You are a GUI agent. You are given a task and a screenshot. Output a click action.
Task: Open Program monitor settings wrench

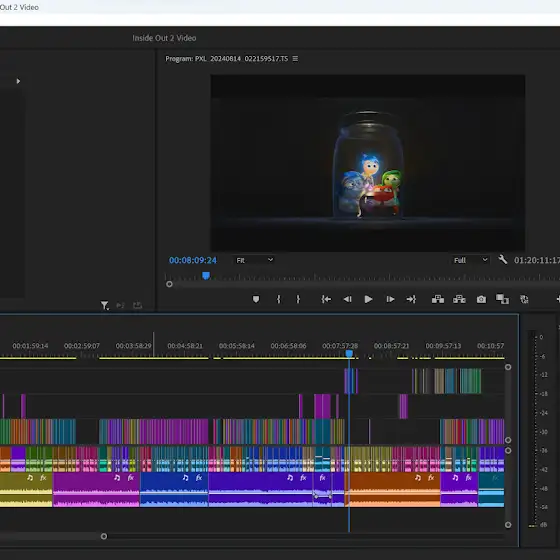(x=502, y=259)
